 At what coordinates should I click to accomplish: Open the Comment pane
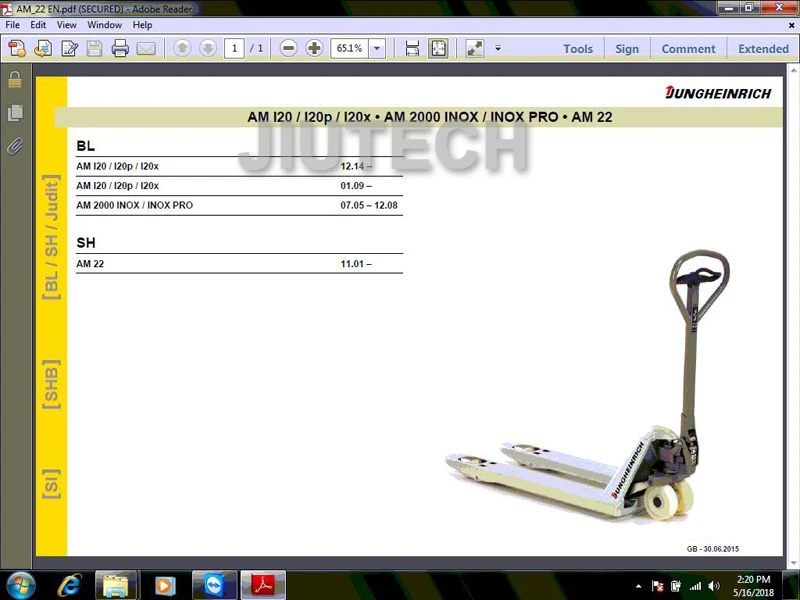688,49
